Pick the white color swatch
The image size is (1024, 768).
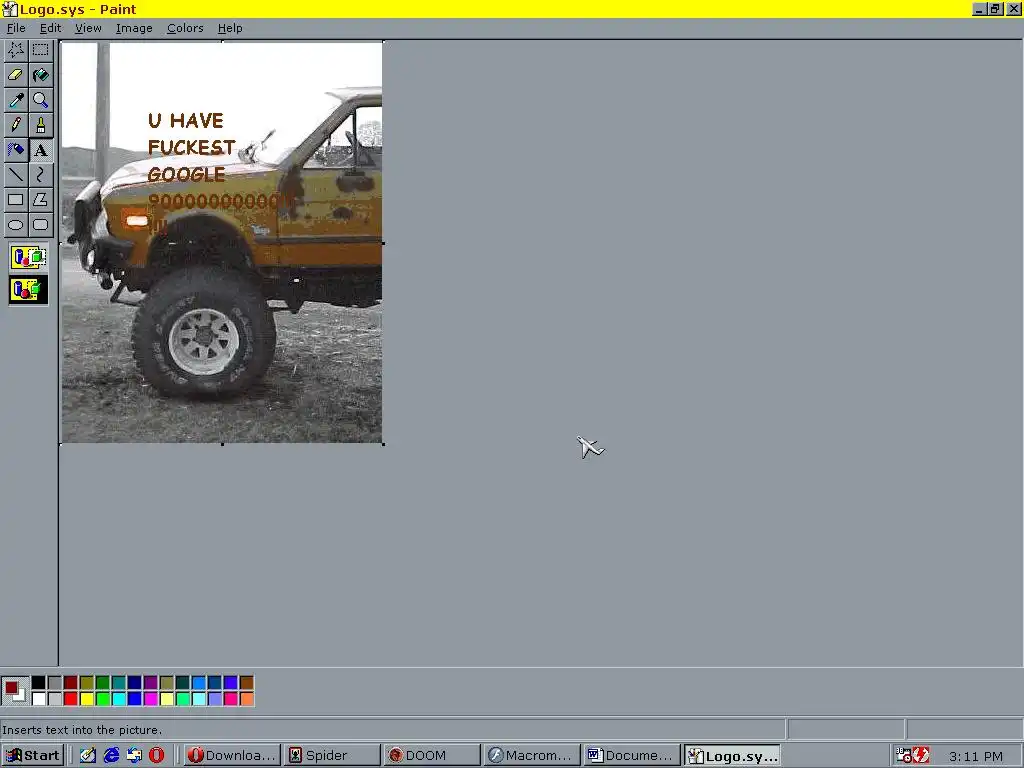[39, 699]
